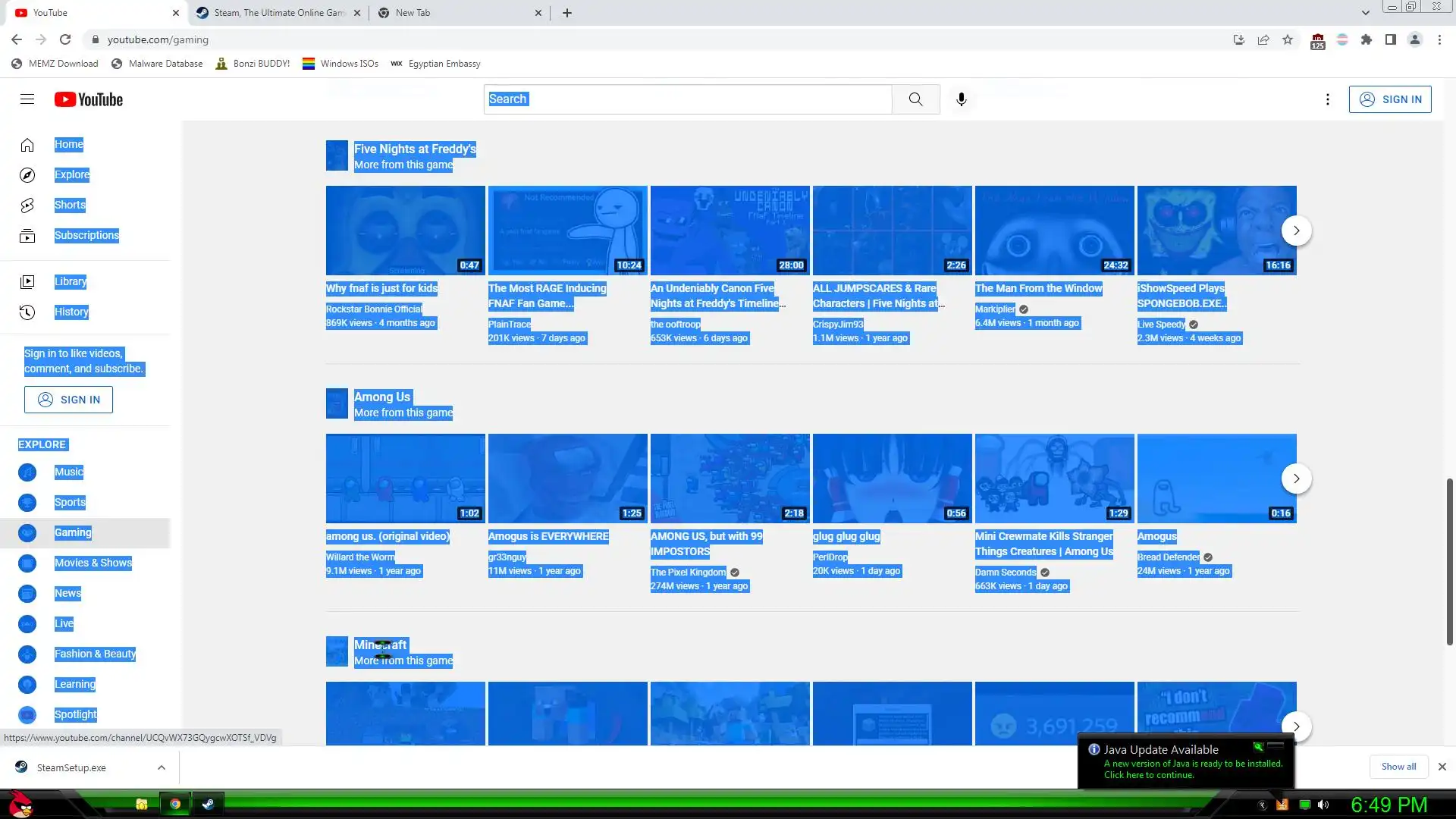Click Show all downloads button
This screenshot has height=819, width=1456.
coord(1398,767)
